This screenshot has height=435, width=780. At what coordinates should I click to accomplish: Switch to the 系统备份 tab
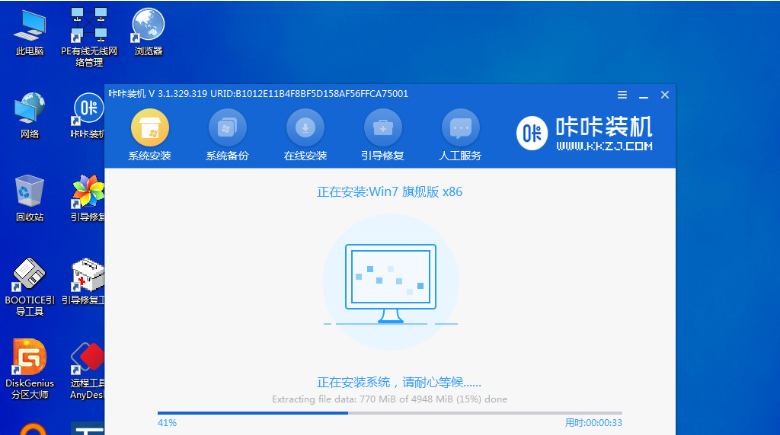point(227,128)
